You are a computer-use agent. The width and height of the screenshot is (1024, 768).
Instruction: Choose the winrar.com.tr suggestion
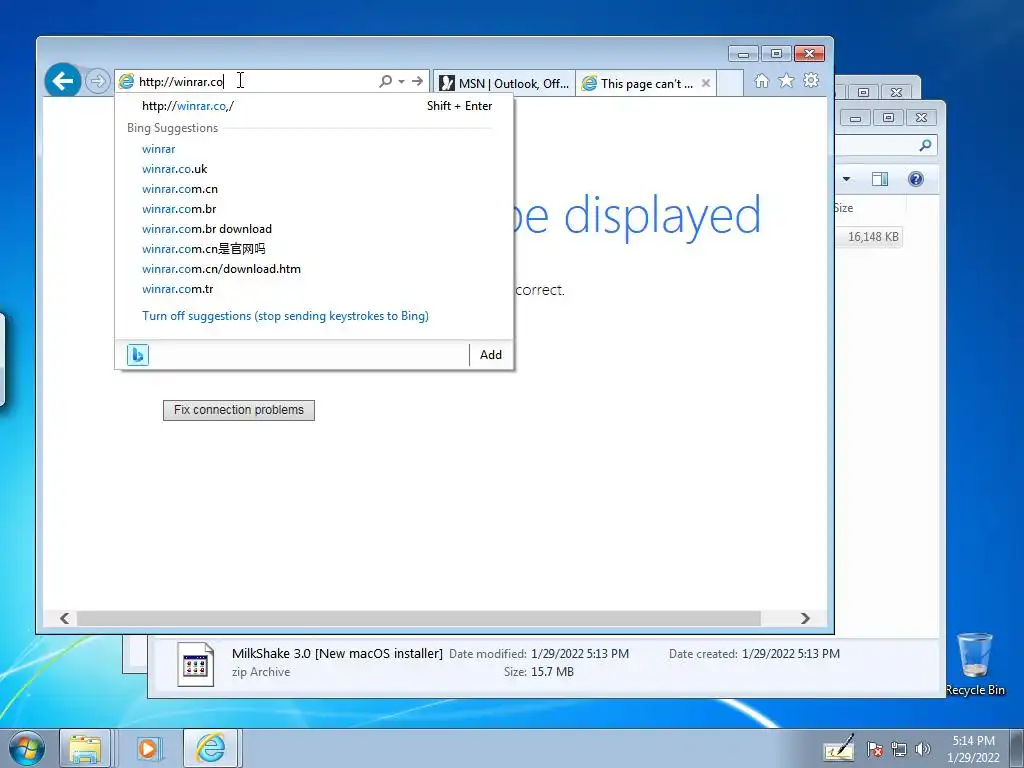pos(178,289)
